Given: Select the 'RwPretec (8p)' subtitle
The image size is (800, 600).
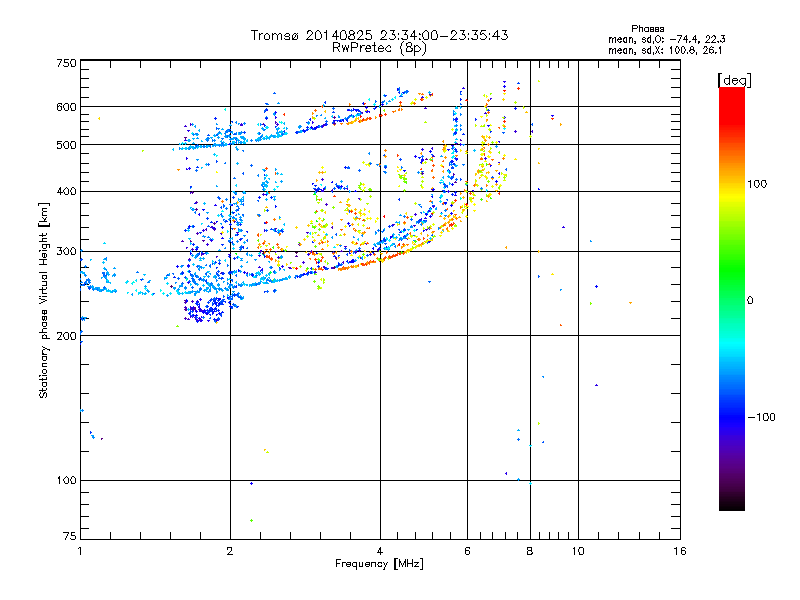Looking at the screenshot, I should [x=379, y=48].
